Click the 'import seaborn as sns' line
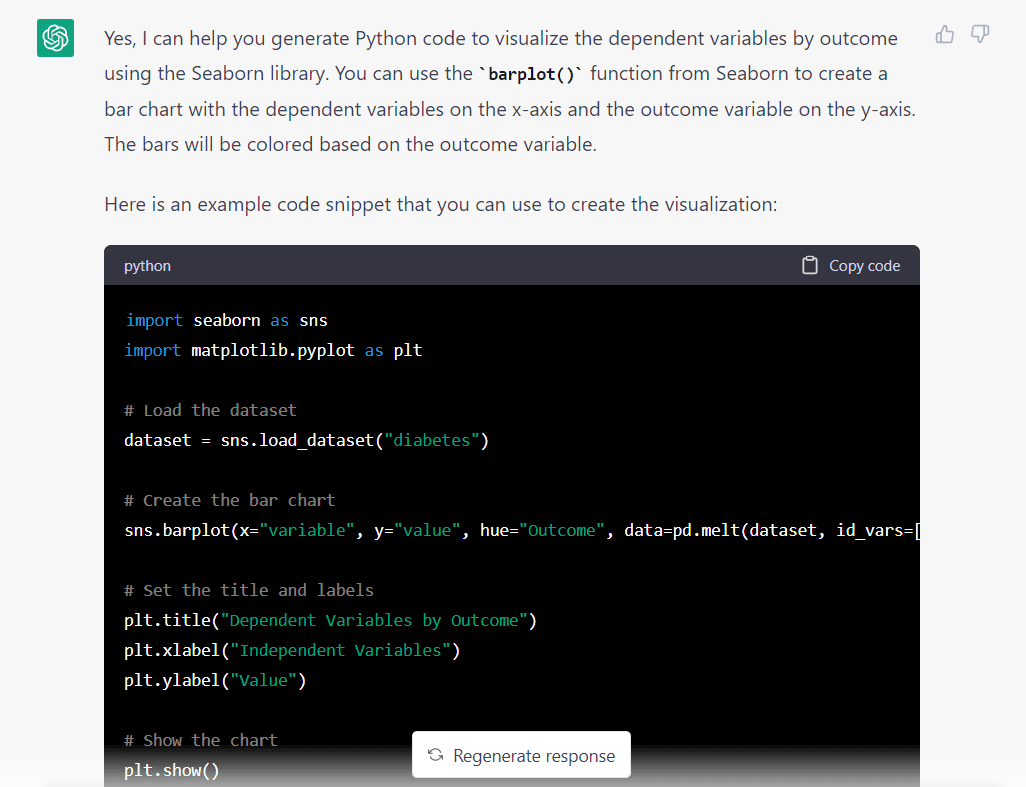 226,320
